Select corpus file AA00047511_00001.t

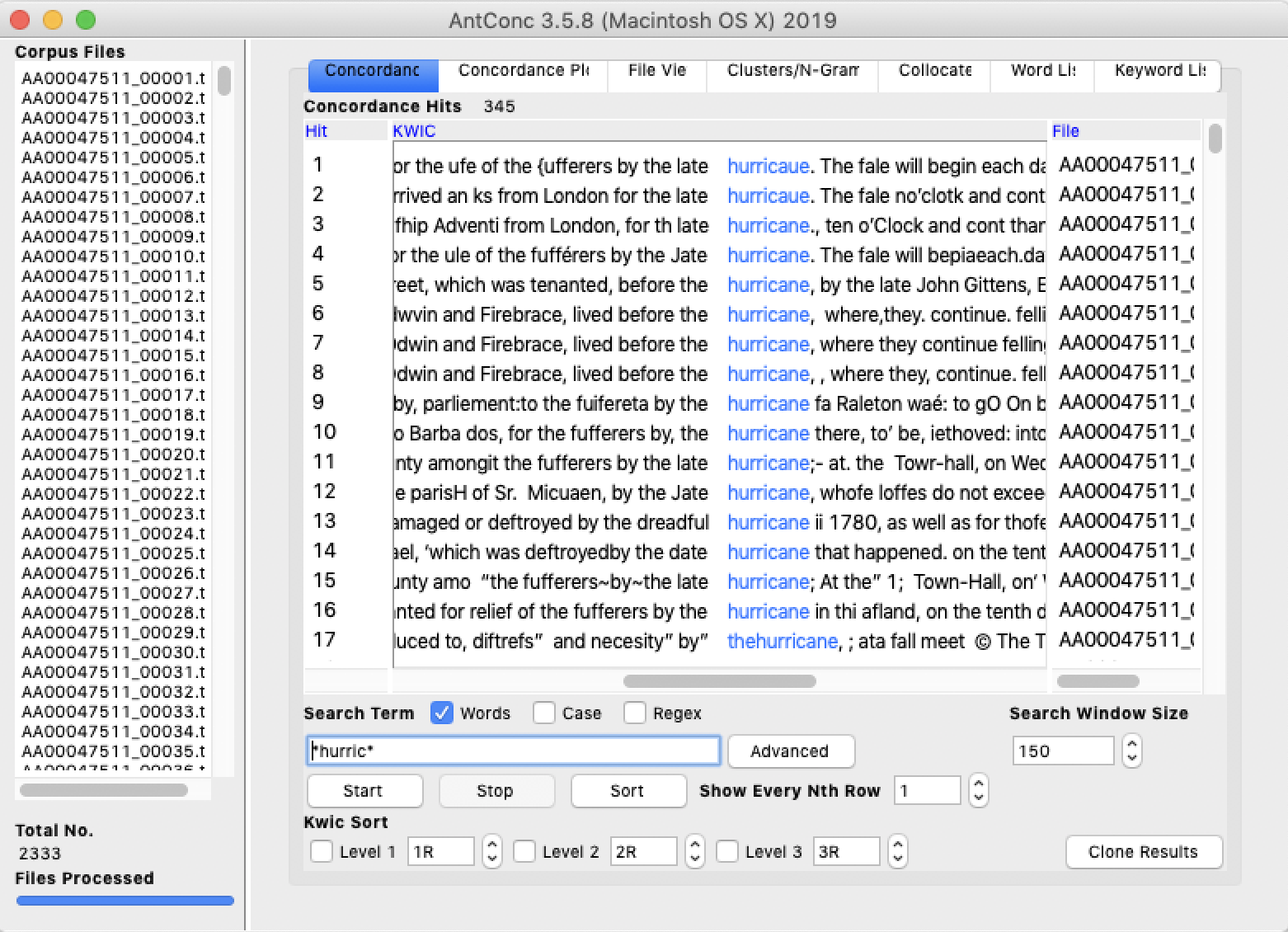pyautogui.click(x=114, y=78)
